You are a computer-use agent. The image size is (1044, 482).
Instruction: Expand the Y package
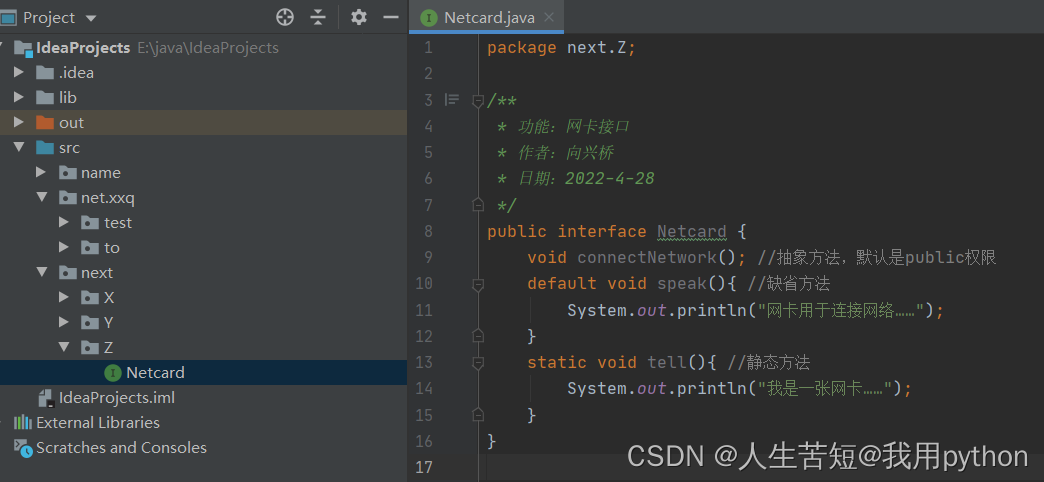click(x=64, y=322)
